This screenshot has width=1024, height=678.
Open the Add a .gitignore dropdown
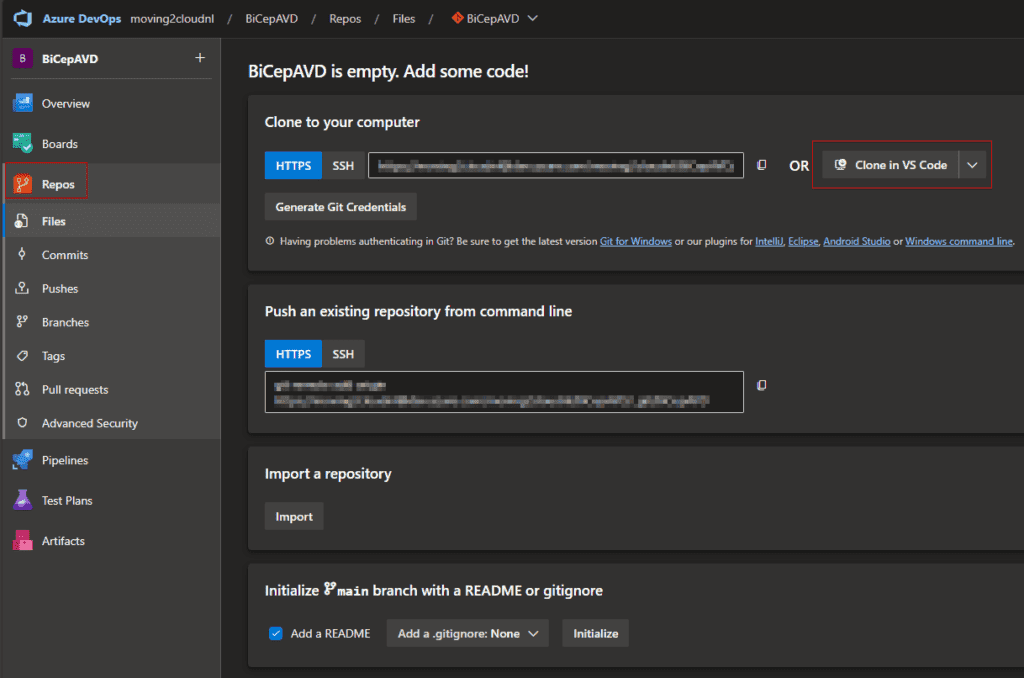(467, 633)
